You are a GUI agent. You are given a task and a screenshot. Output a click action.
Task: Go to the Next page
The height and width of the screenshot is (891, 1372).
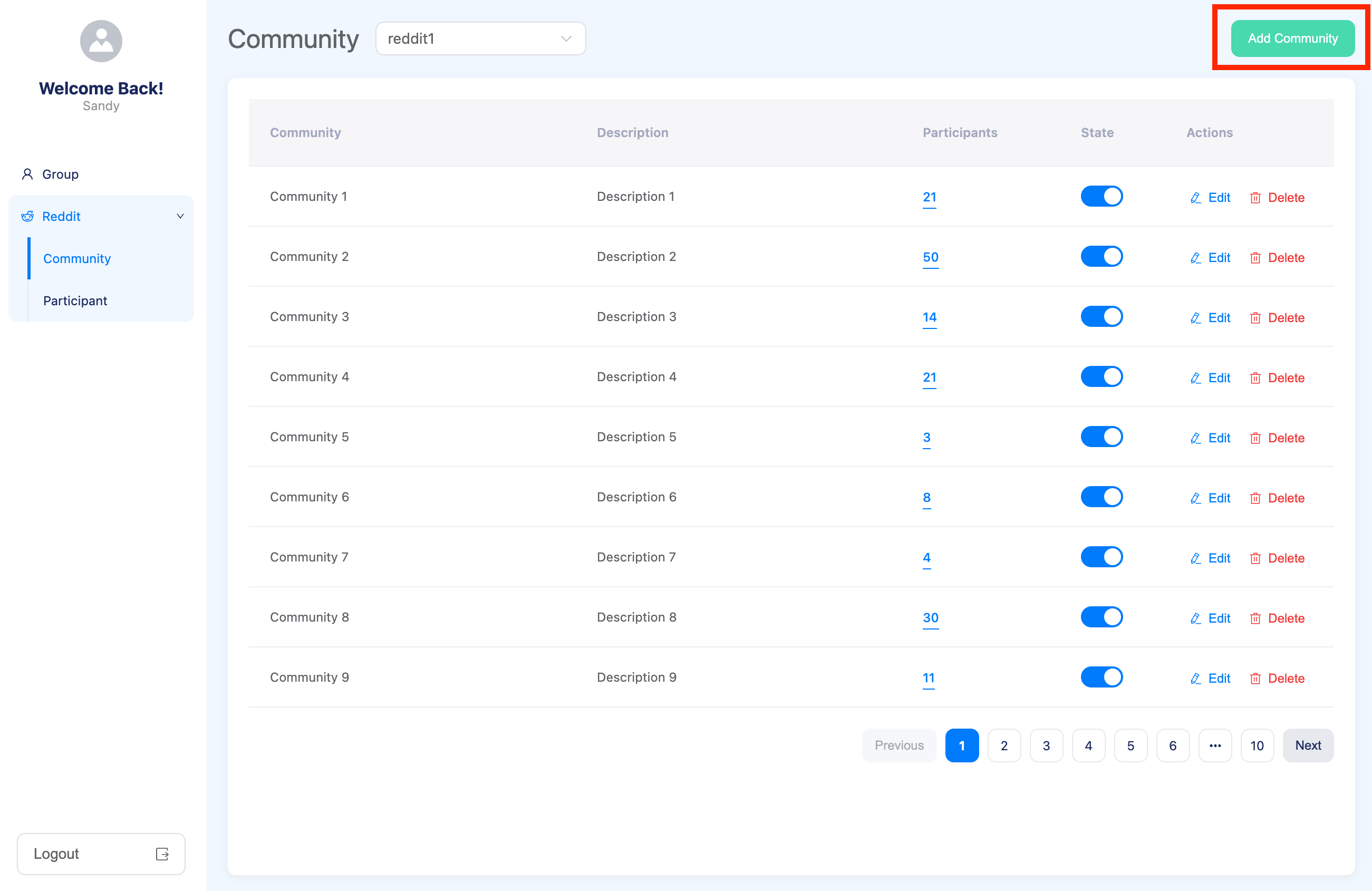[1308, 745]
